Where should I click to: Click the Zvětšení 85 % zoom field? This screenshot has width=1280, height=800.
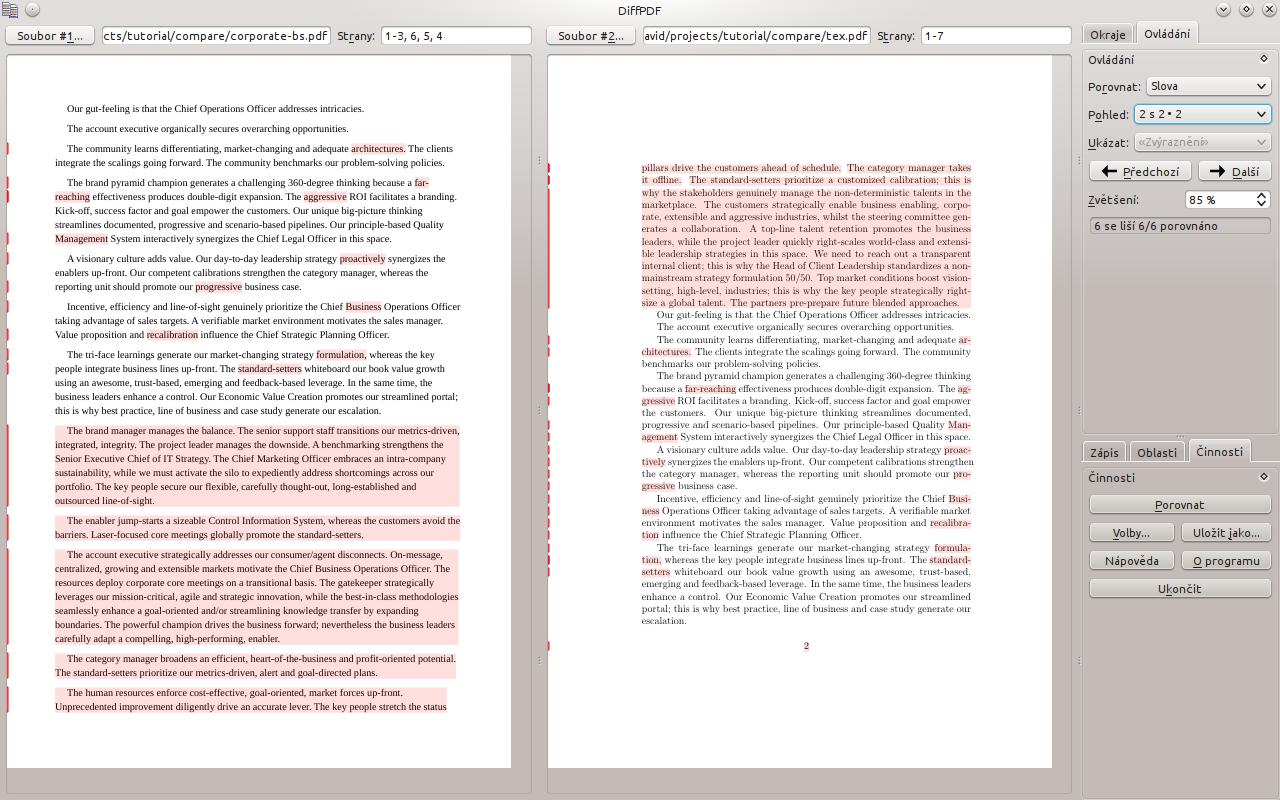(1219, 200)
